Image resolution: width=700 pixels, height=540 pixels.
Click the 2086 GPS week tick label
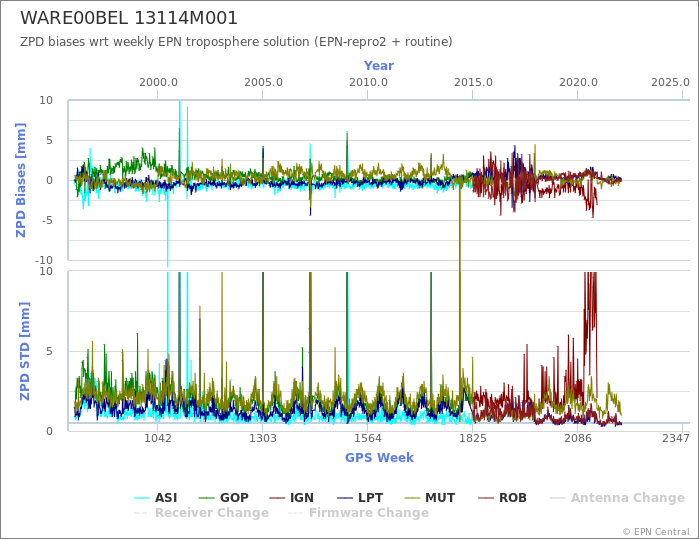[x=578, y=438]
